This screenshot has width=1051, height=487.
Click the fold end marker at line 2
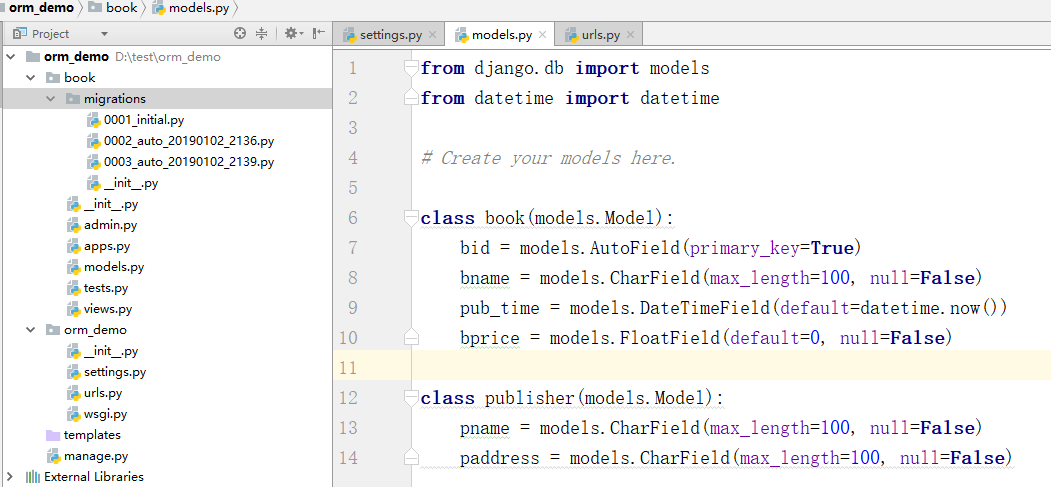411,98
